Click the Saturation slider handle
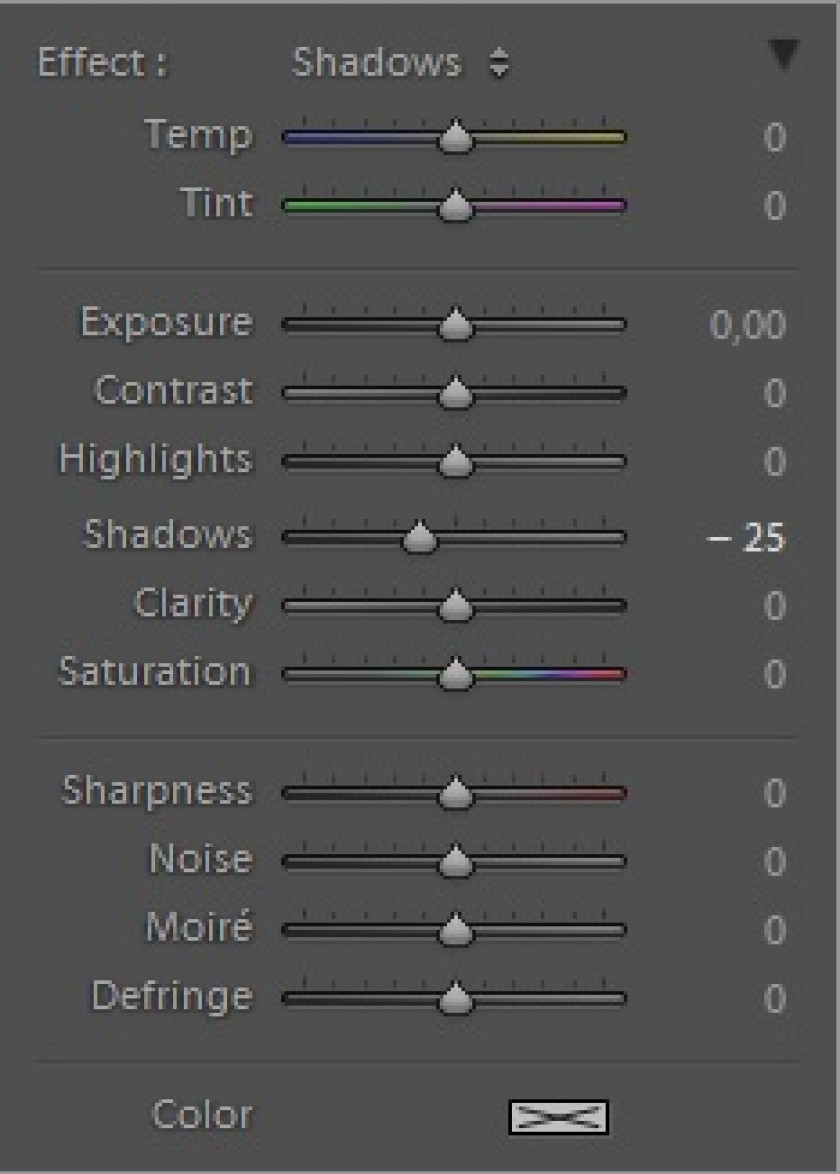Screen dimensions: 840x1174 [x=455, y=674]
